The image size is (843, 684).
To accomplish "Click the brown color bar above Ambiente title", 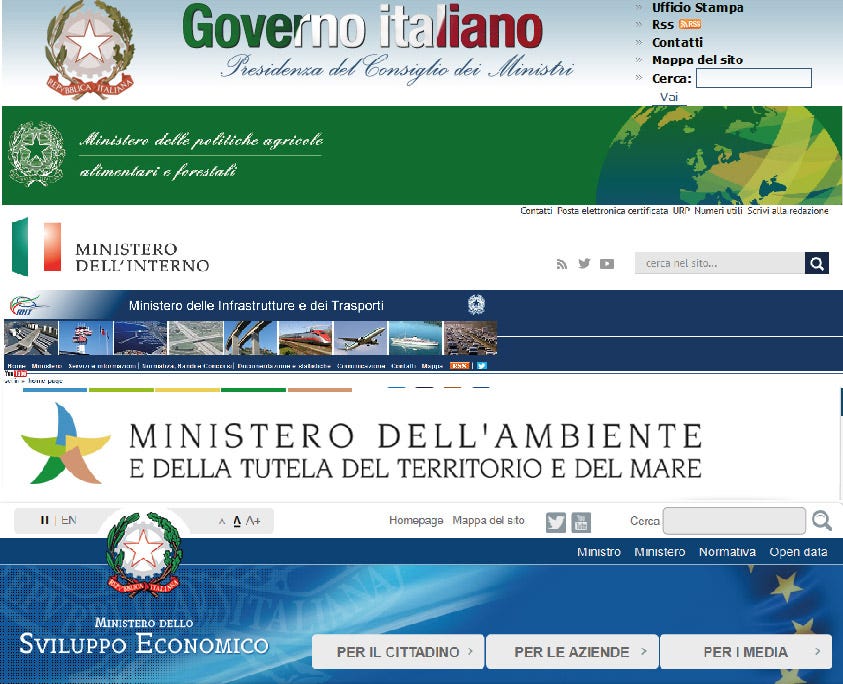I will (x=320, y=390).
